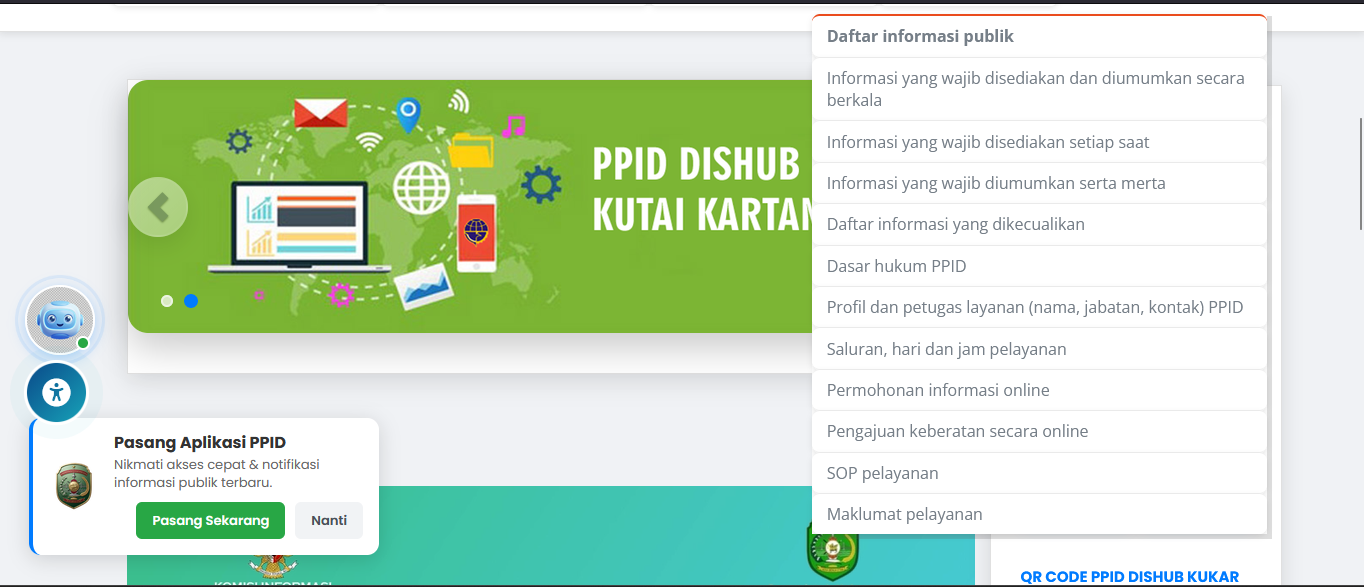Viewport: 1364px width, 587px height.
Task: Open Daftar informasi yang dikecualikan
Action: coord(1040,224)
